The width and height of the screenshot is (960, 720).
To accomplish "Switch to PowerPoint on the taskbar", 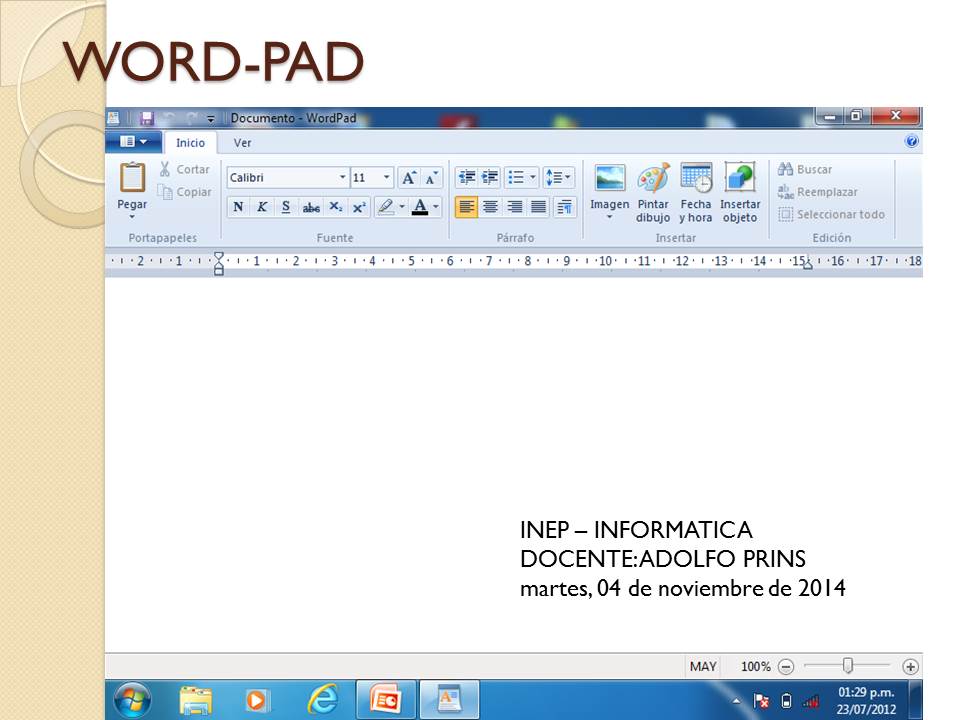I will coord(386,699).
